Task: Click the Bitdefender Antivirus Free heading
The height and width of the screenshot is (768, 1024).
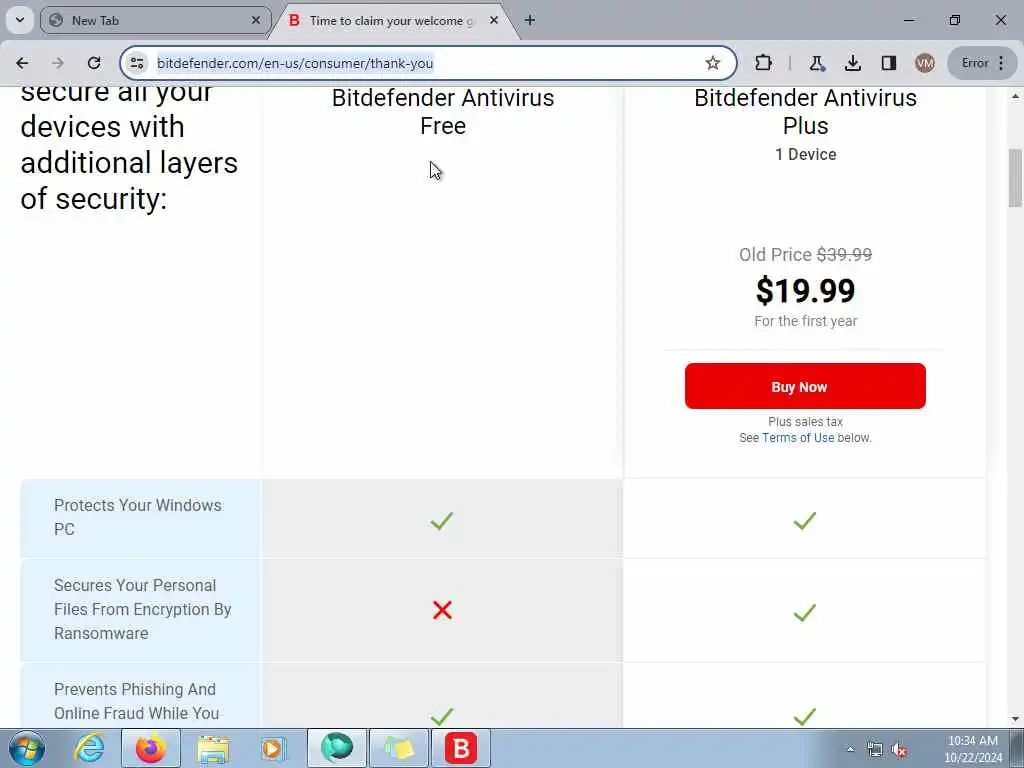Action: [443, 112]
